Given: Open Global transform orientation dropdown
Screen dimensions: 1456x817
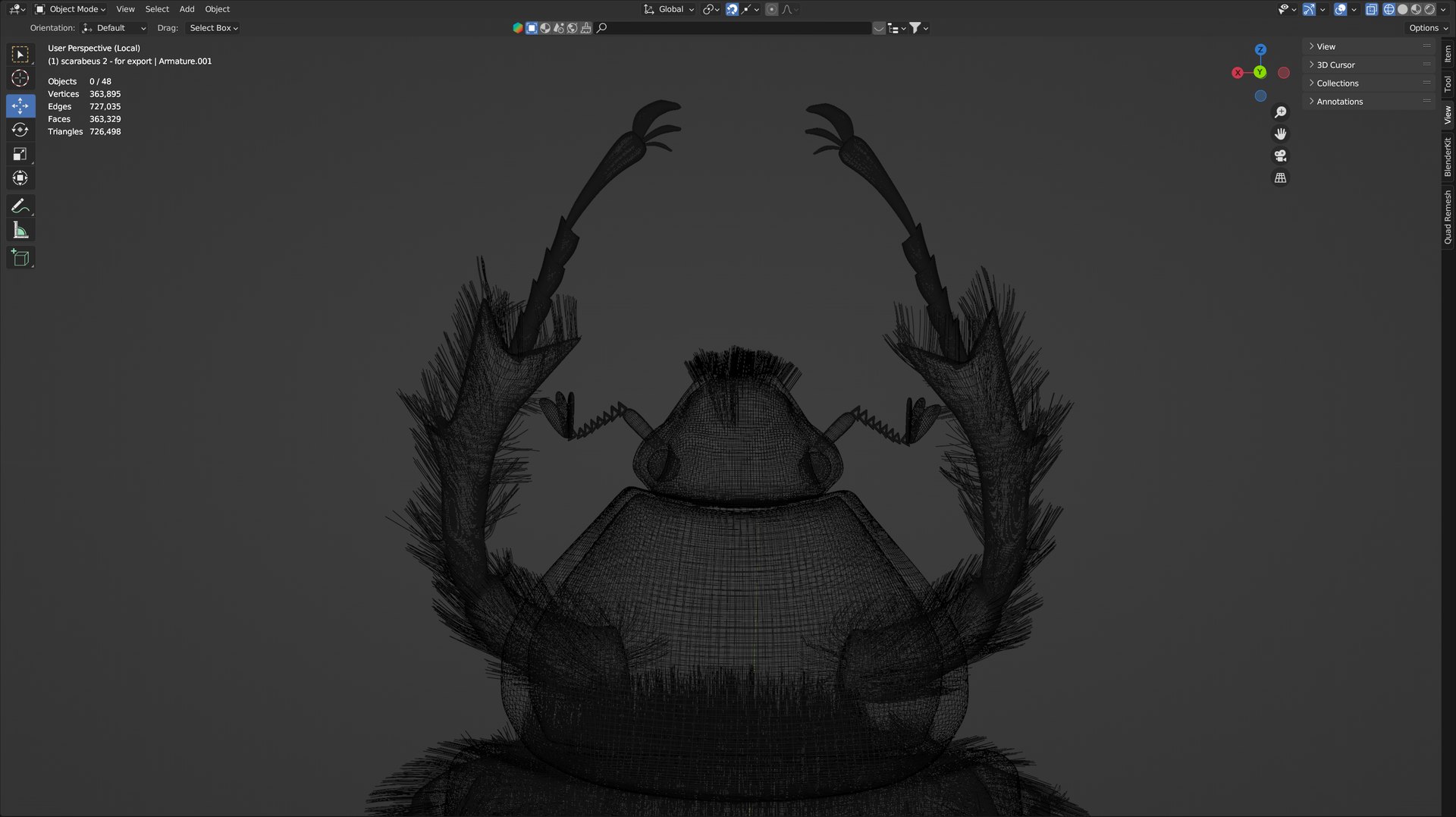Looking at the screenshot, I should [669, 9].
